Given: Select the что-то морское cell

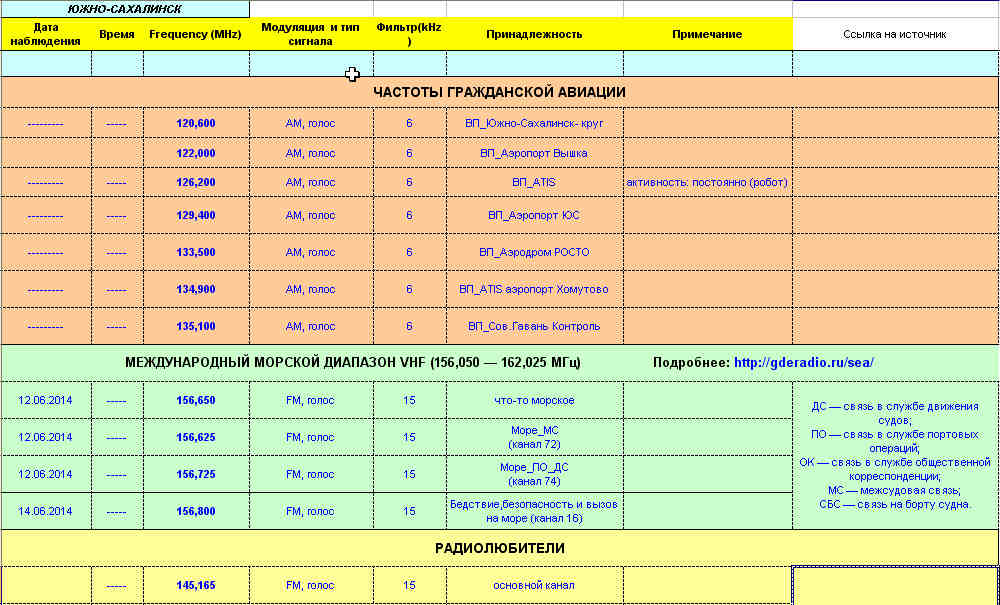Looking at the screenshot, I should [x=534, y=400].
